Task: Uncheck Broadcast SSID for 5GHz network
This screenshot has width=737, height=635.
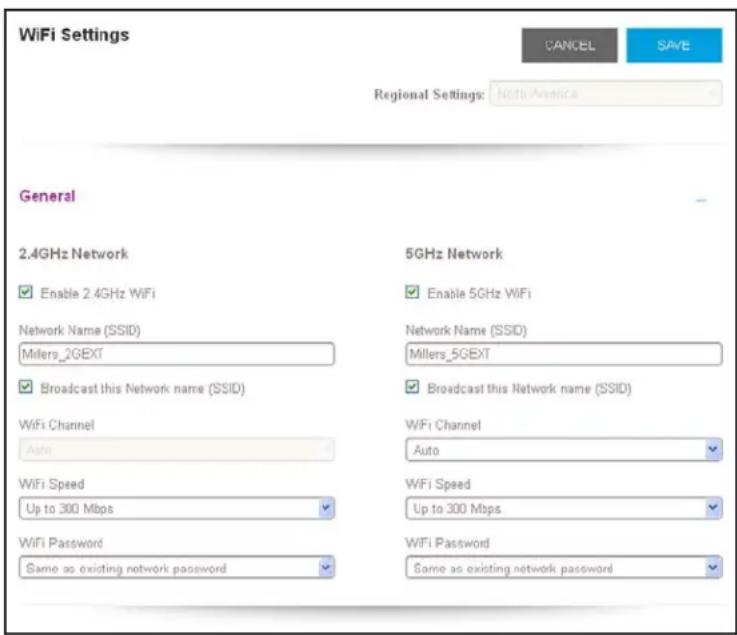Action: pos(412,387)
